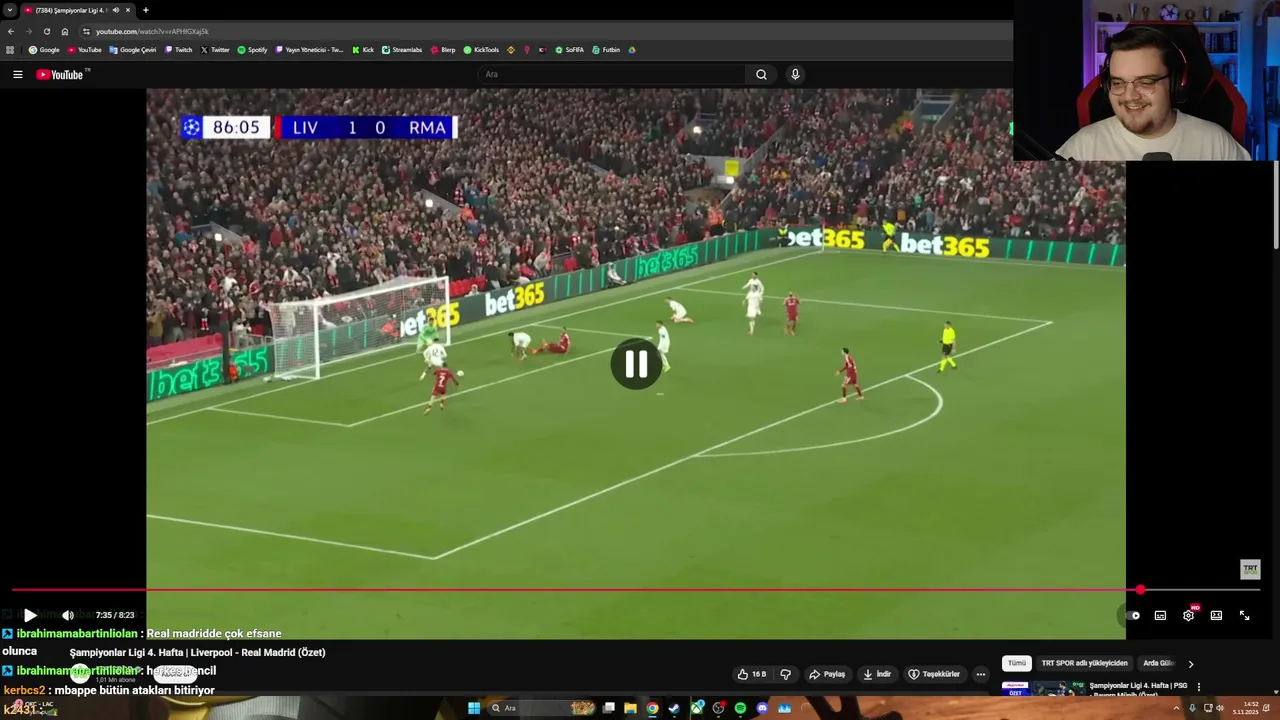Open the Spotify bookmark
This screenshot has width=1280, height=720.
coord(253,50)
